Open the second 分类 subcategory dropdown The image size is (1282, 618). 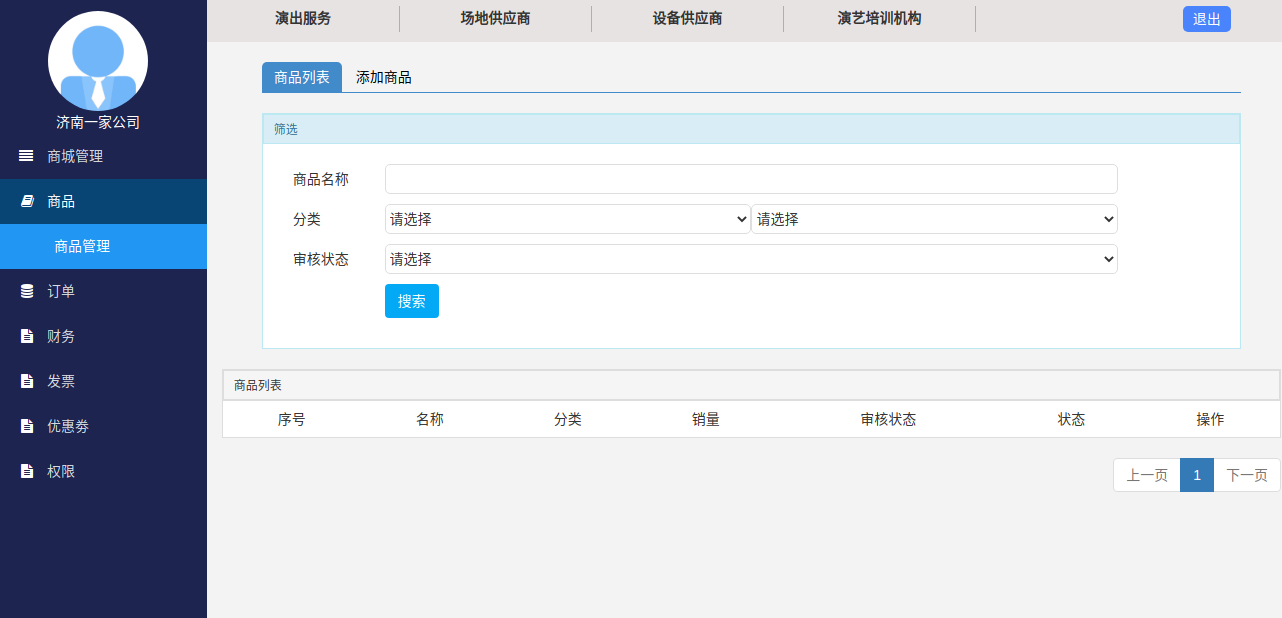[x=934, y=219]
